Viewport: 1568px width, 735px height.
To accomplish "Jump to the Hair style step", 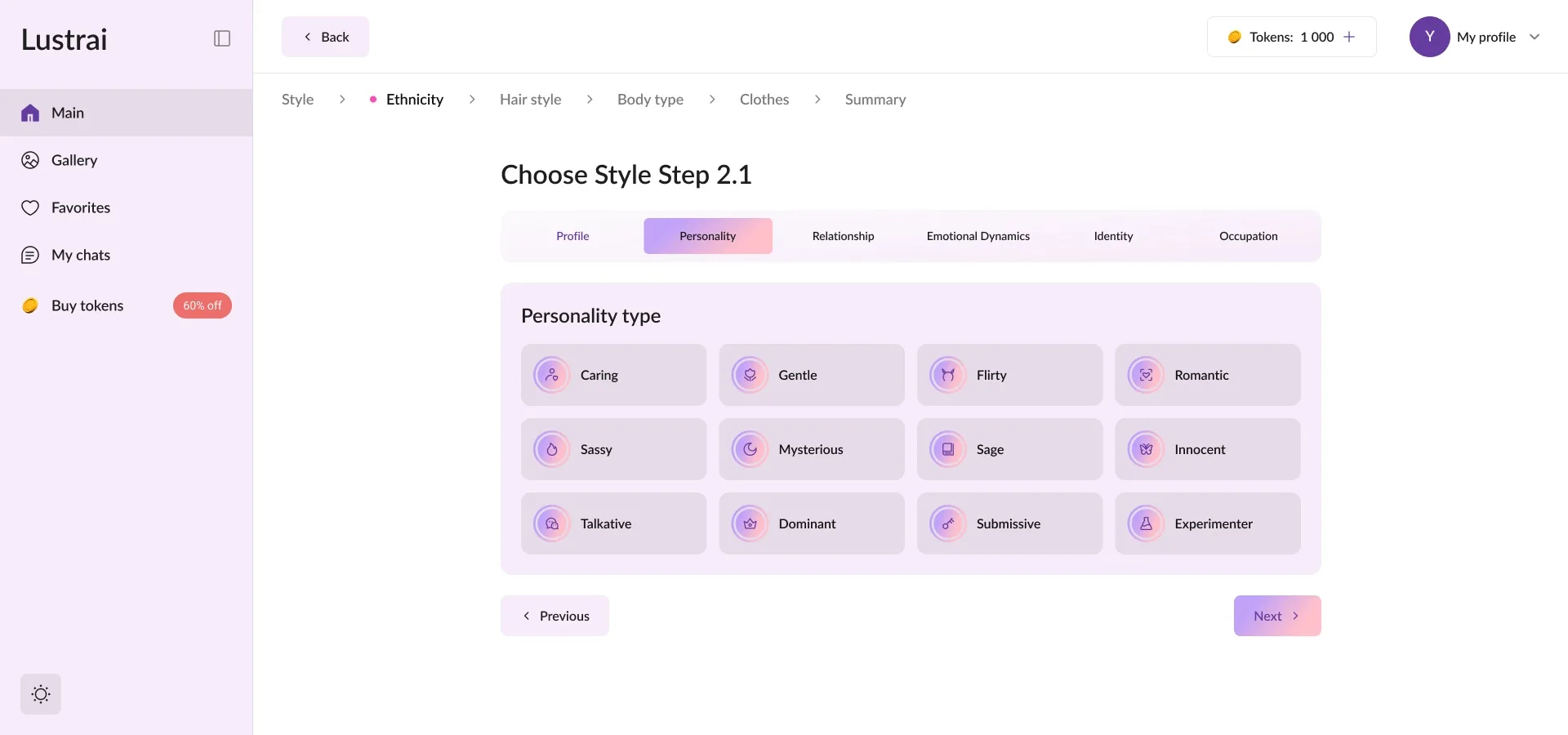I will coord(530,100).
